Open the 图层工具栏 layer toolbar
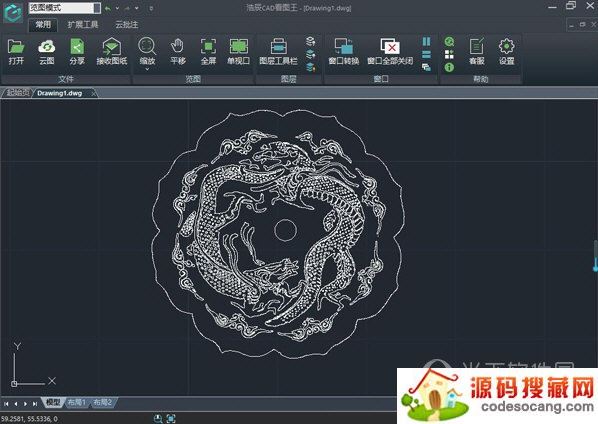The width and height of the screenshot is (598, 424). [278, 47]
